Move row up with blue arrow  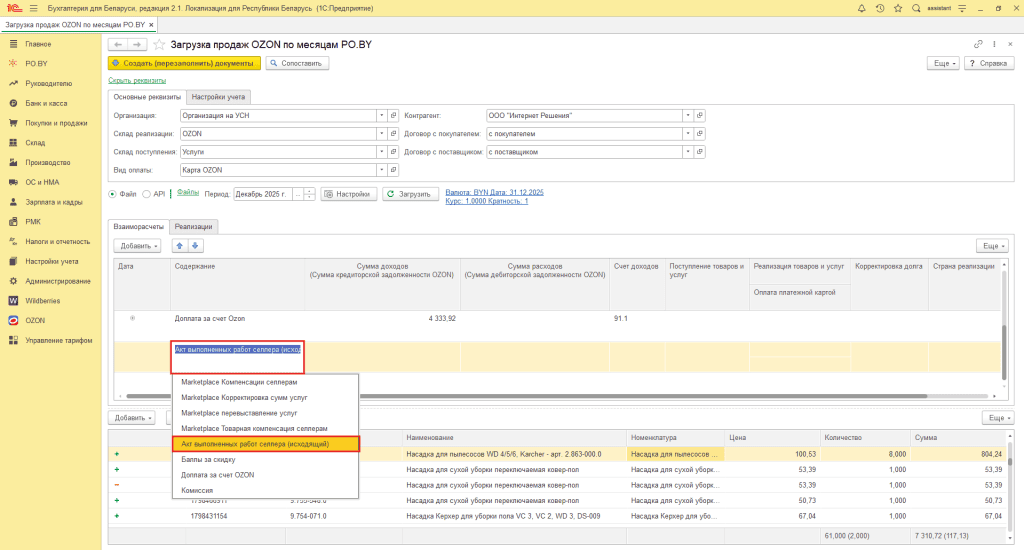coord(180,246)
